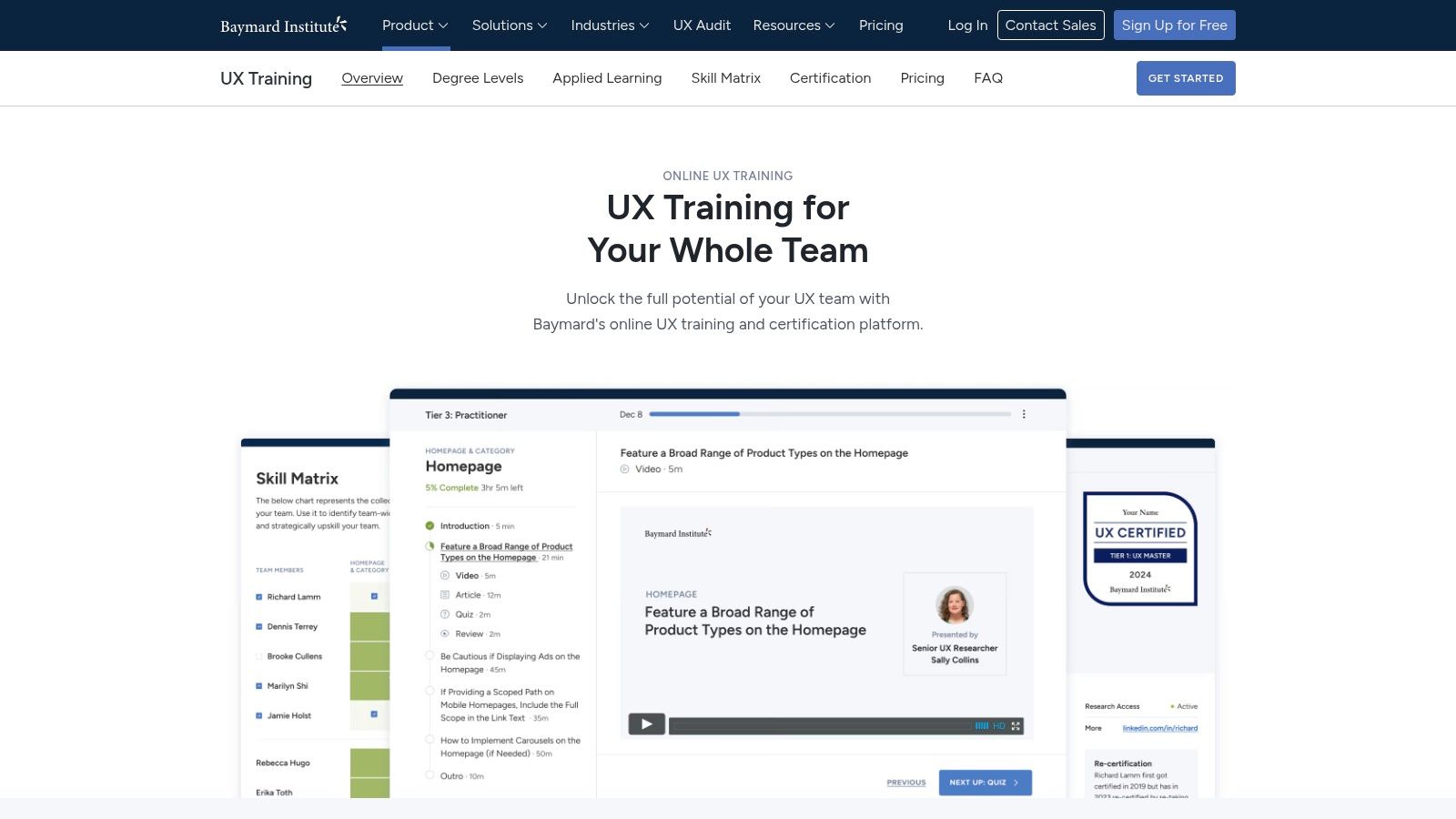Screen dimensions: 1456x819
Task: Click the play-circle icon beside the 'Video · 5m' heading
Action: (625, 470)
